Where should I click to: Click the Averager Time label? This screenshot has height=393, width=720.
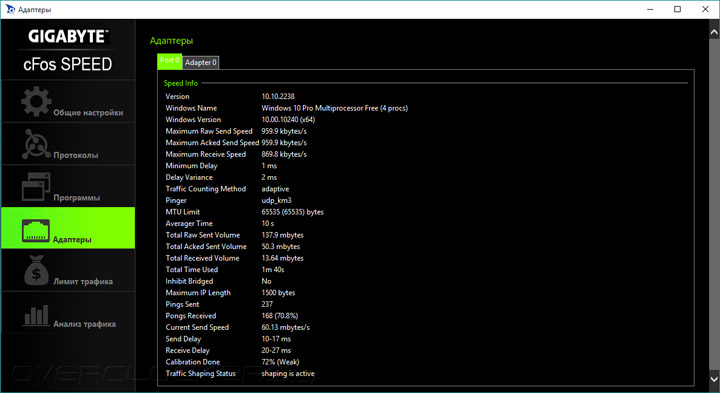tap(189, 224)
